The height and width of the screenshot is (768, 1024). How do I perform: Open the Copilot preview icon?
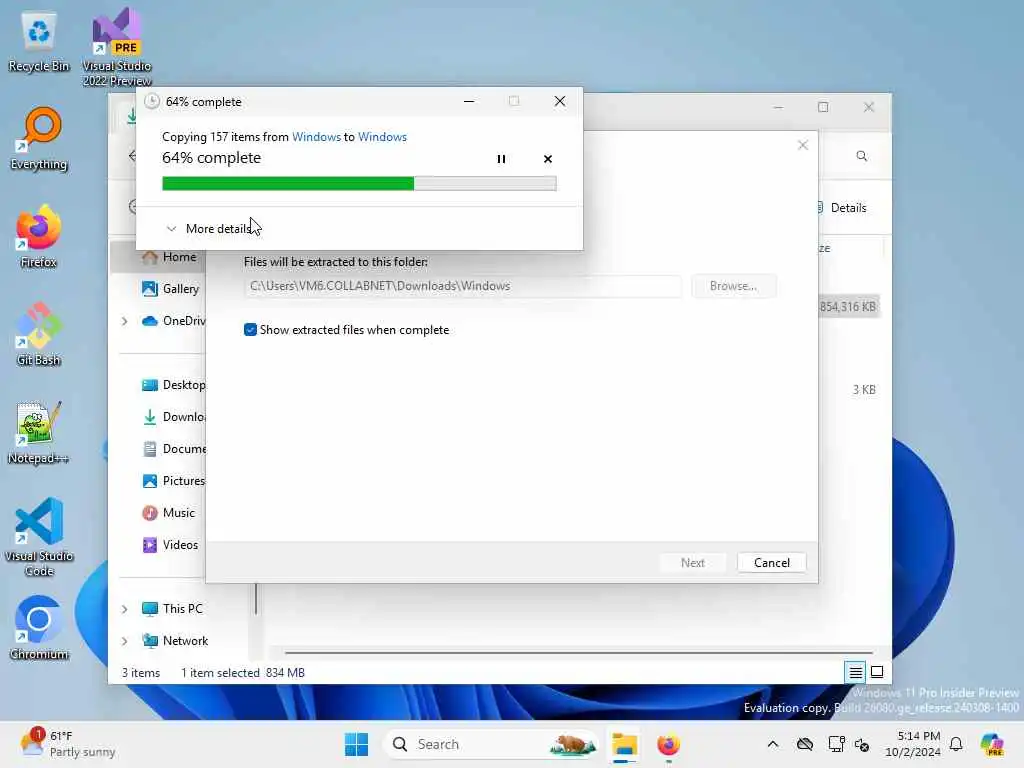(992, 744)
